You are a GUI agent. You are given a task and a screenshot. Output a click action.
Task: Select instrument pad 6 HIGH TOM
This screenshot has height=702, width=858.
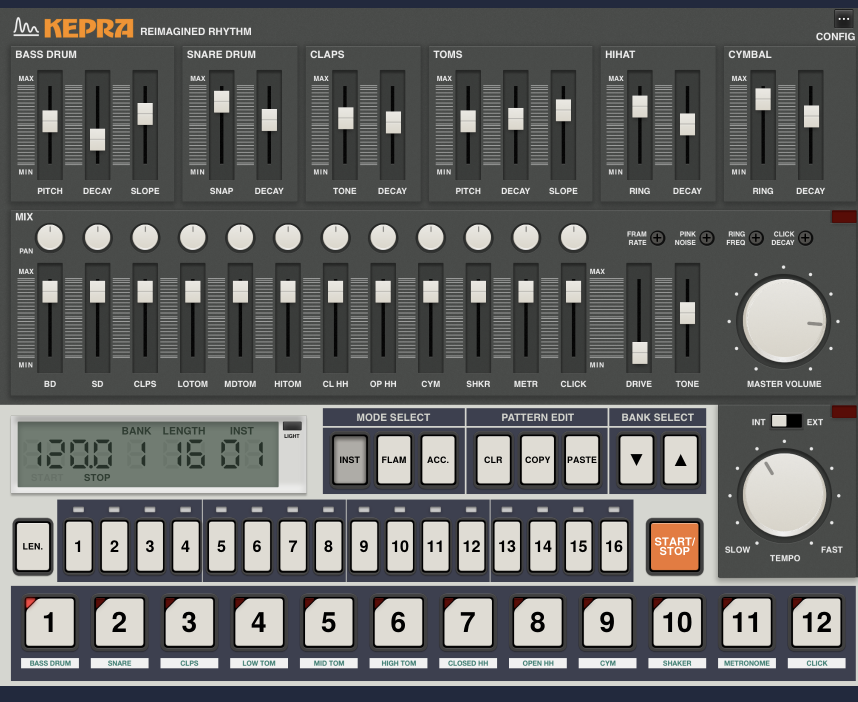pyautogui.click(x=398, y=622)
